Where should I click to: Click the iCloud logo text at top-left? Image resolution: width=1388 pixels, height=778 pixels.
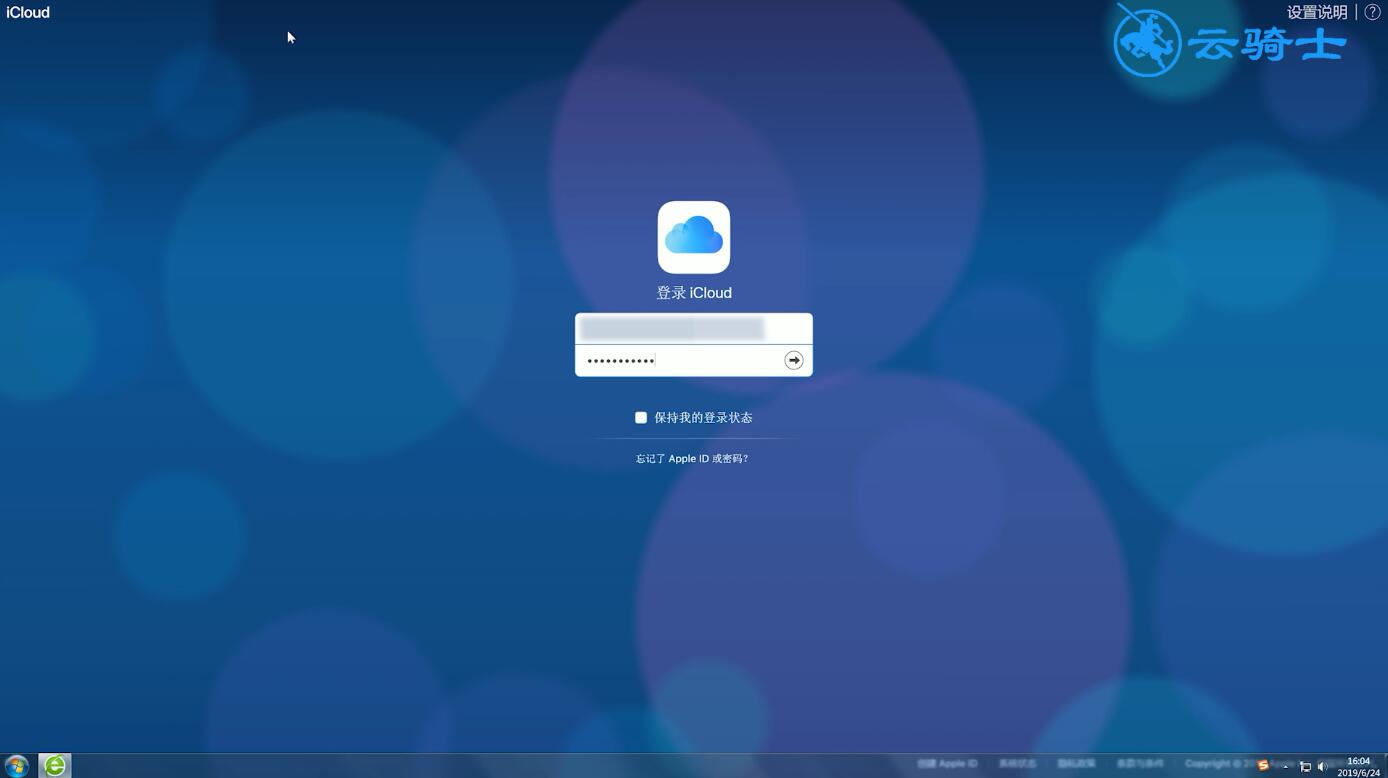pyautogui.click(x=28, y=12)
